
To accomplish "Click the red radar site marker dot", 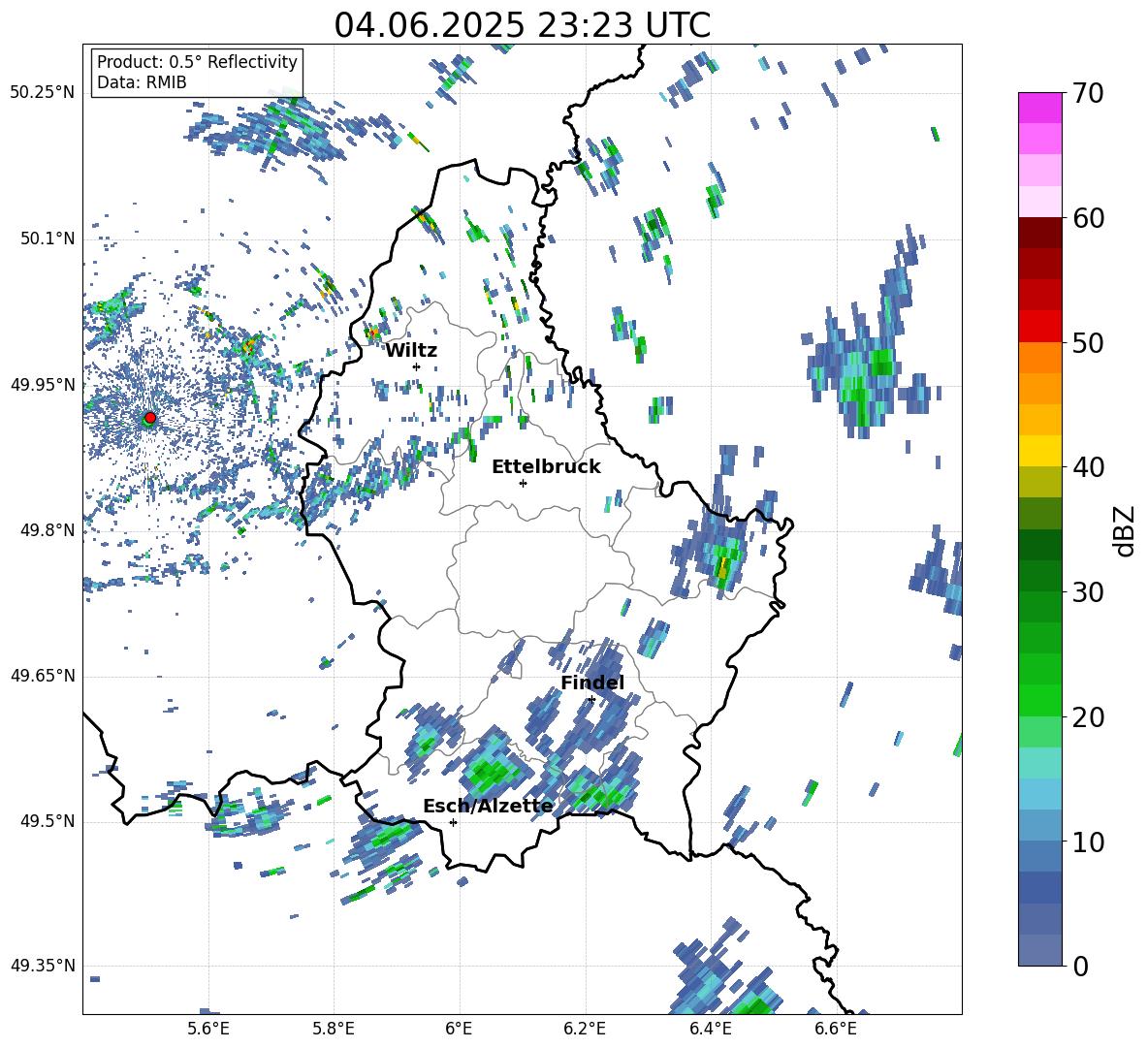I will [150, 418].
